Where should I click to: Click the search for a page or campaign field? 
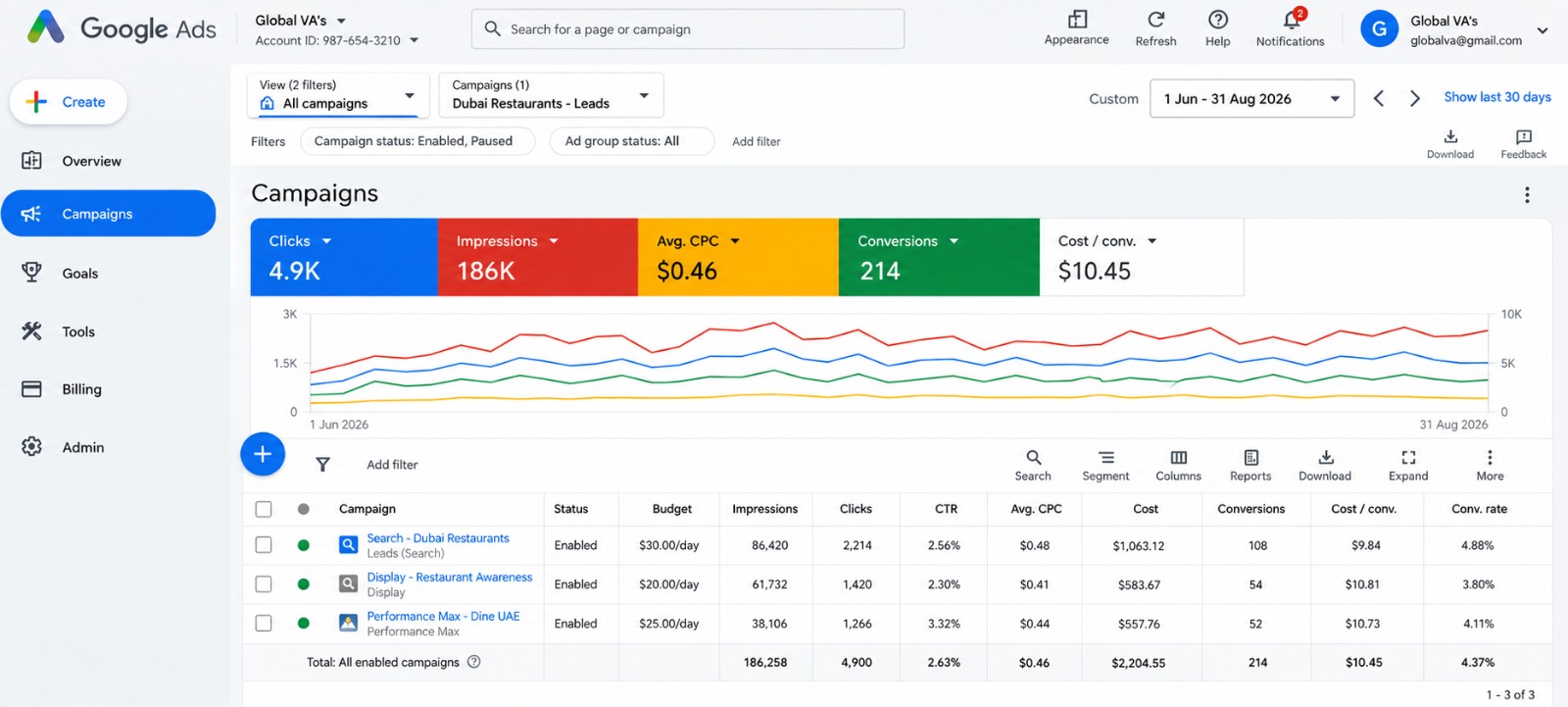[x=688, y=29]
